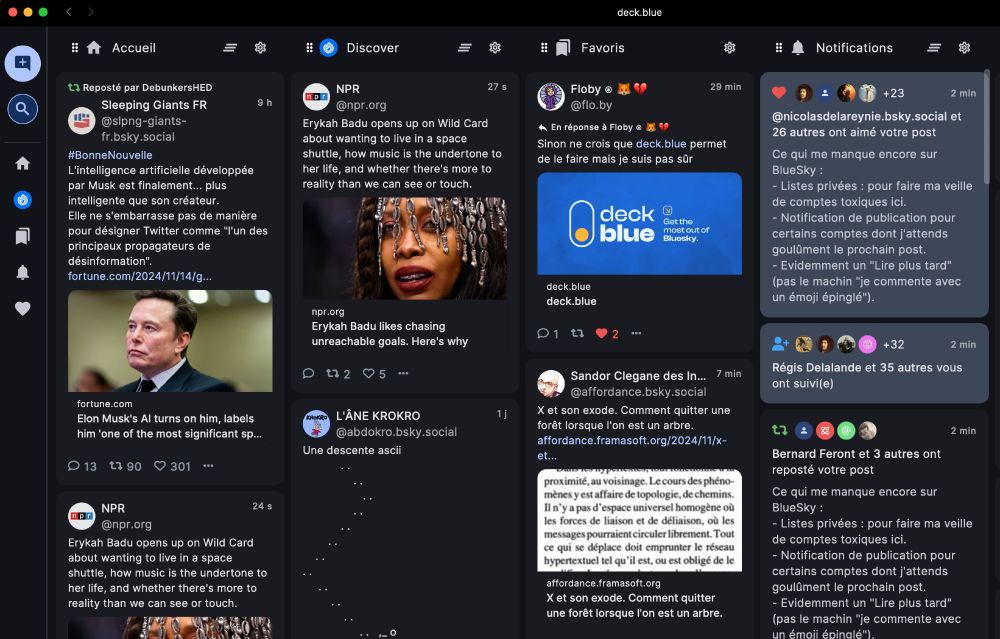Go to Home via sidebar icon
1000x639 pixels.
point(22,163)
